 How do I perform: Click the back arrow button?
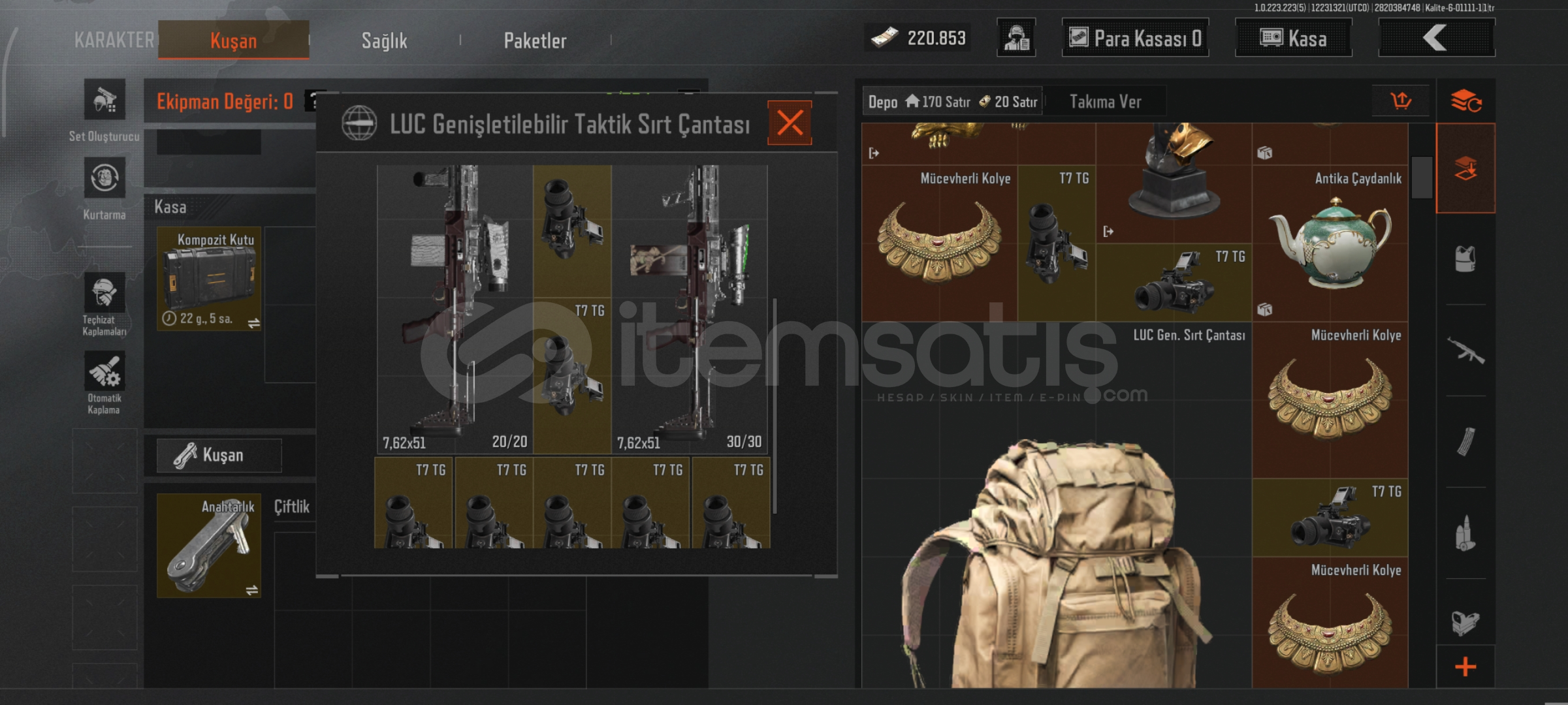pyautogui.click(x=1436, y=38)
